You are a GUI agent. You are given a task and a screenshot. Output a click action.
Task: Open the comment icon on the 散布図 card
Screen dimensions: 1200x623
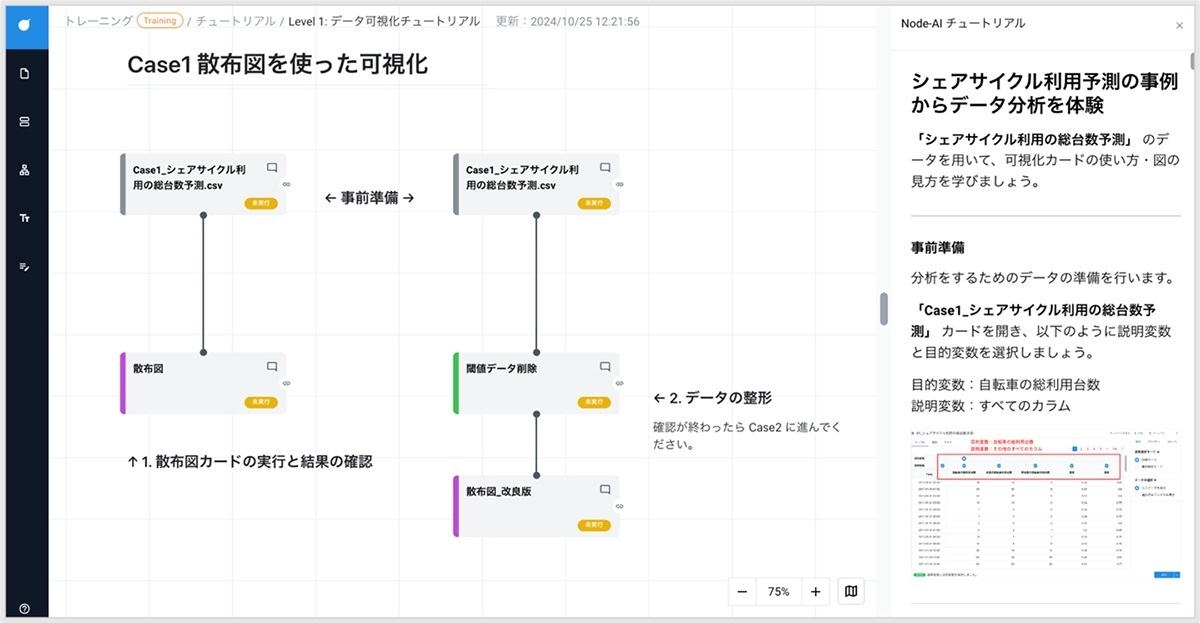point(271,367)
